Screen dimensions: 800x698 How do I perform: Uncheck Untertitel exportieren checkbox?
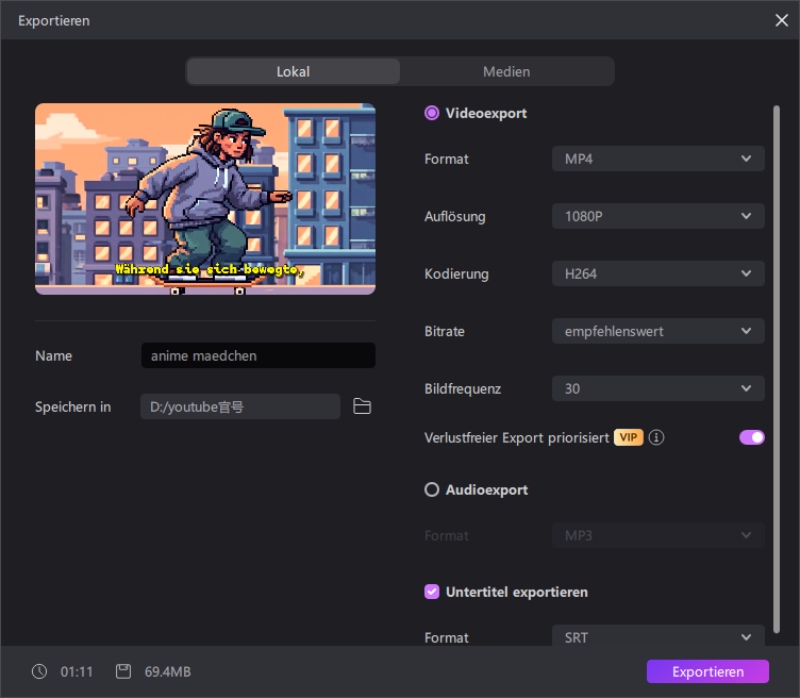(x=432, y=591)
